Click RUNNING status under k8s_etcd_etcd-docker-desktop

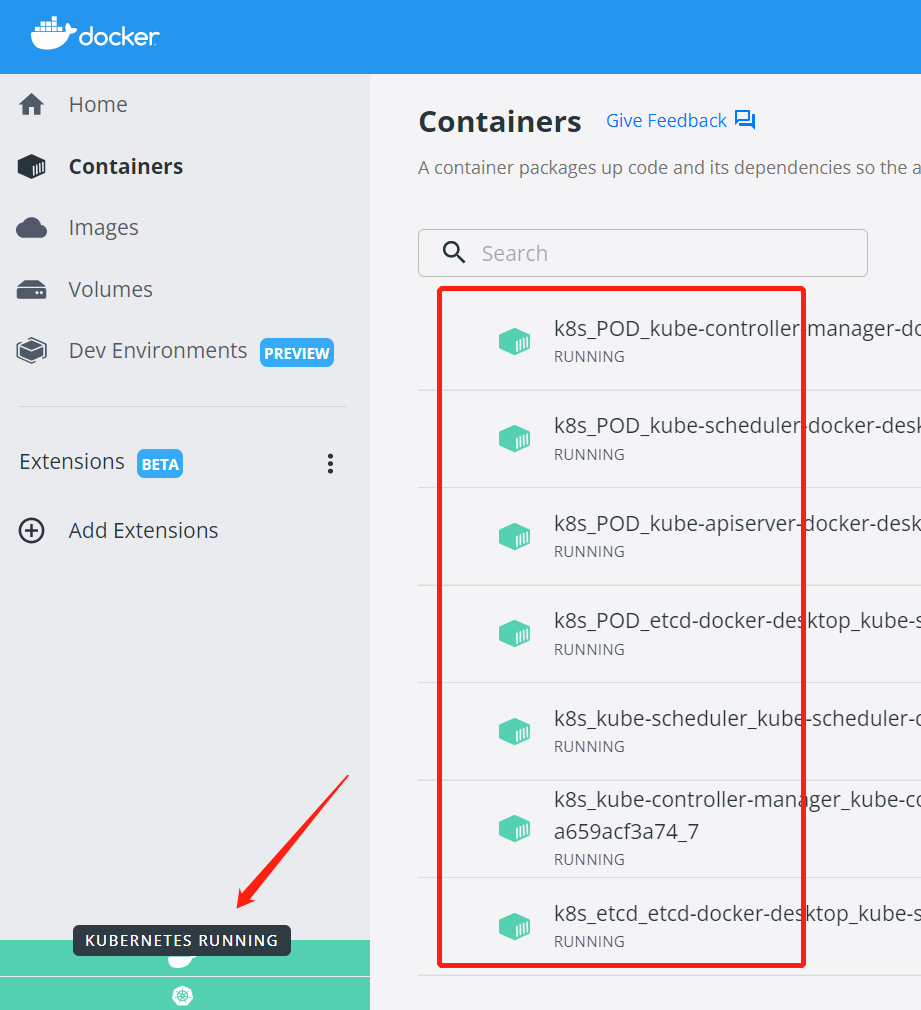(x=589, y=942)
